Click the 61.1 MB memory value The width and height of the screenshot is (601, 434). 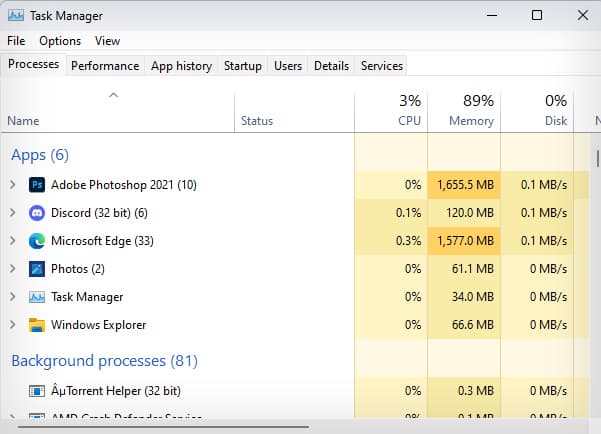tap(473, 269)
